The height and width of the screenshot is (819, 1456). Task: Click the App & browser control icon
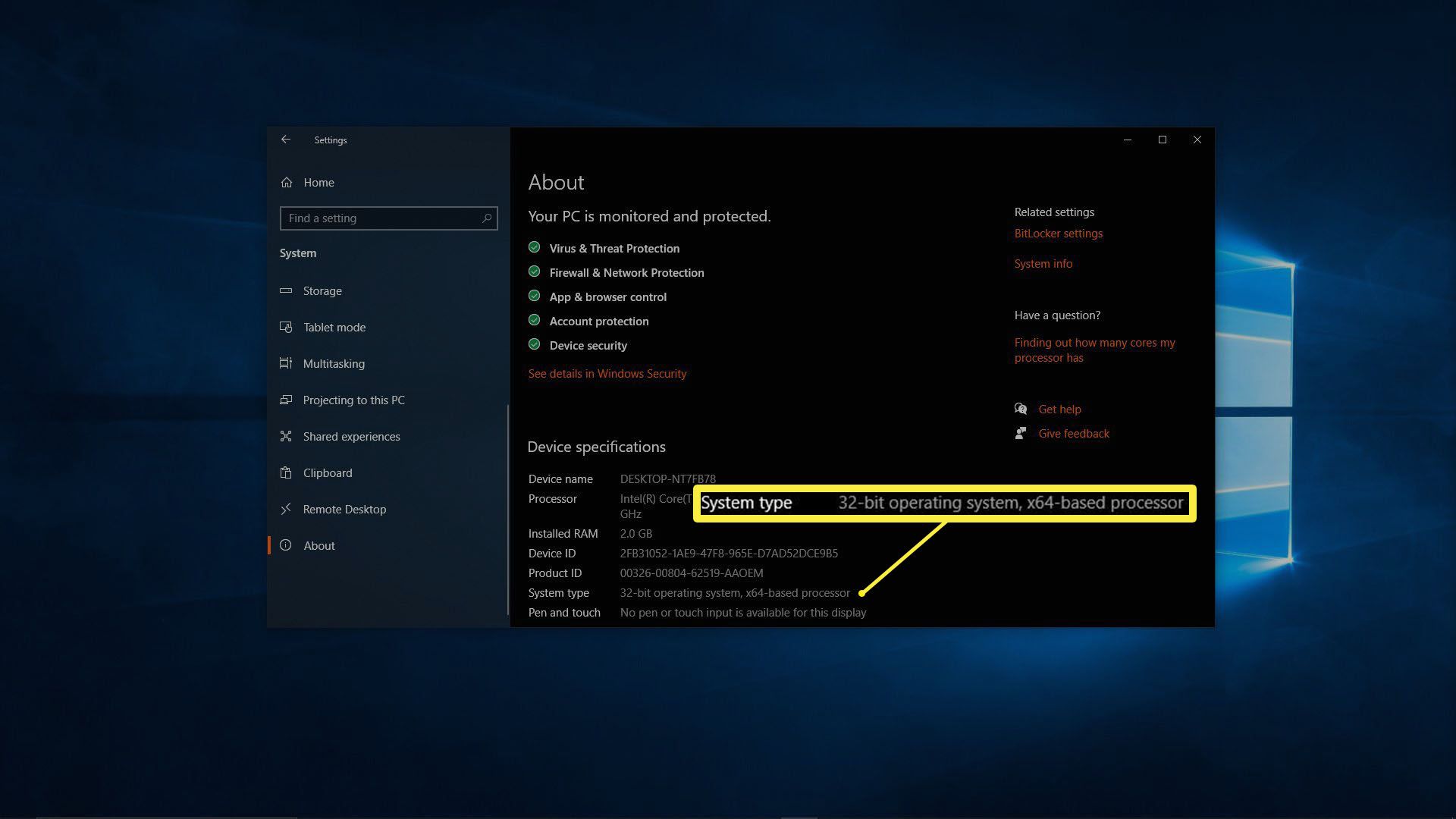[534, 297]
